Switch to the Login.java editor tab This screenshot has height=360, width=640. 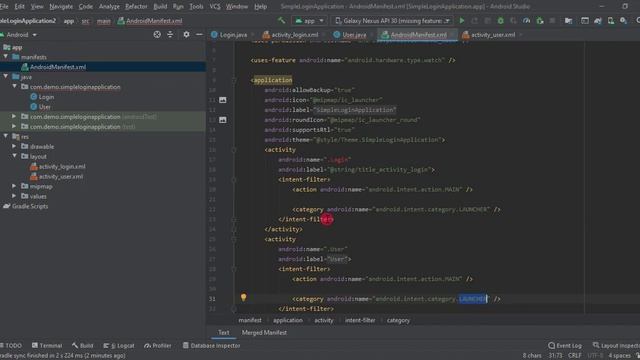click(232, 35)
